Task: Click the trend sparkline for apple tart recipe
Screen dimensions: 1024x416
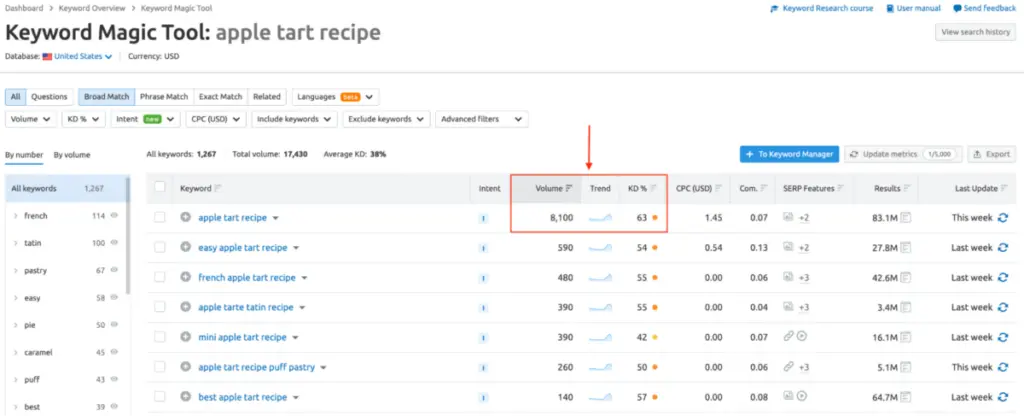Action: pyautogui.click(x=600, y=217)
